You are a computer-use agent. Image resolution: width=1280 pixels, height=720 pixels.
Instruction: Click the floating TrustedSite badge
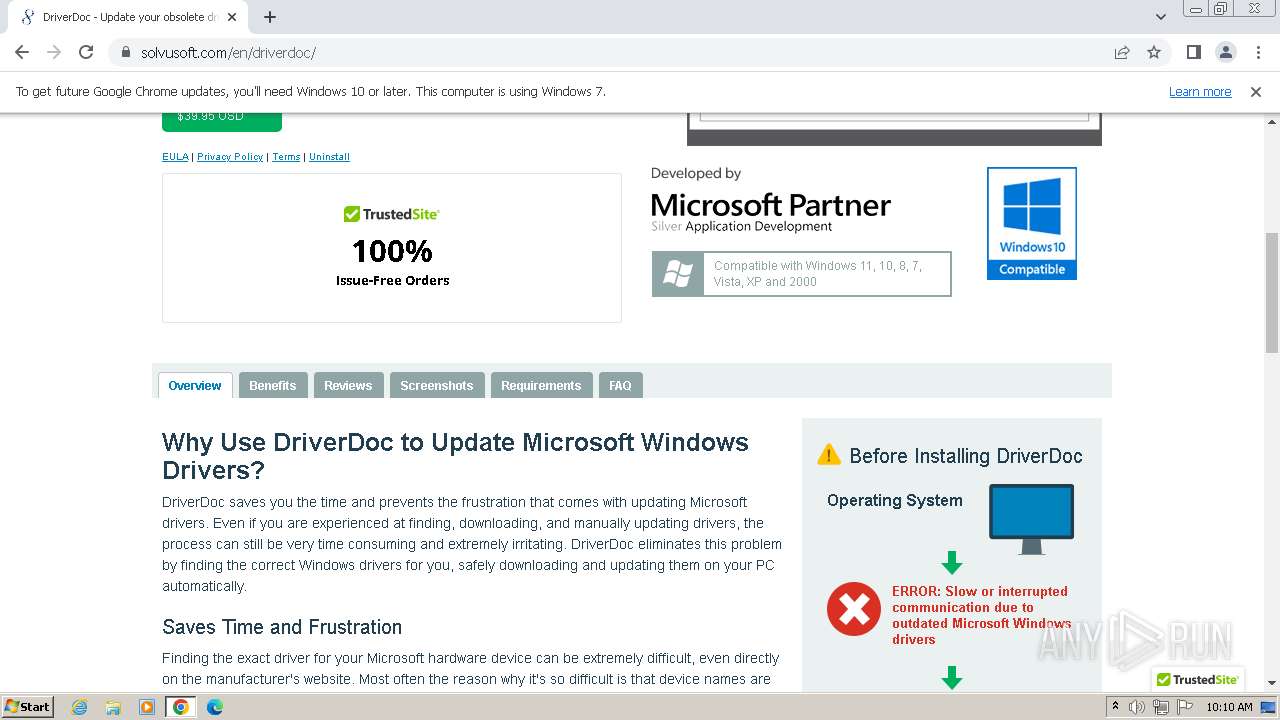1197,679
